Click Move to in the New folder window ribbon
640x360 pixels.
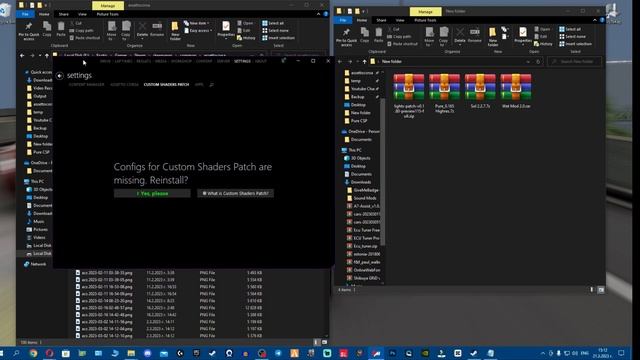tap(429, 37)
